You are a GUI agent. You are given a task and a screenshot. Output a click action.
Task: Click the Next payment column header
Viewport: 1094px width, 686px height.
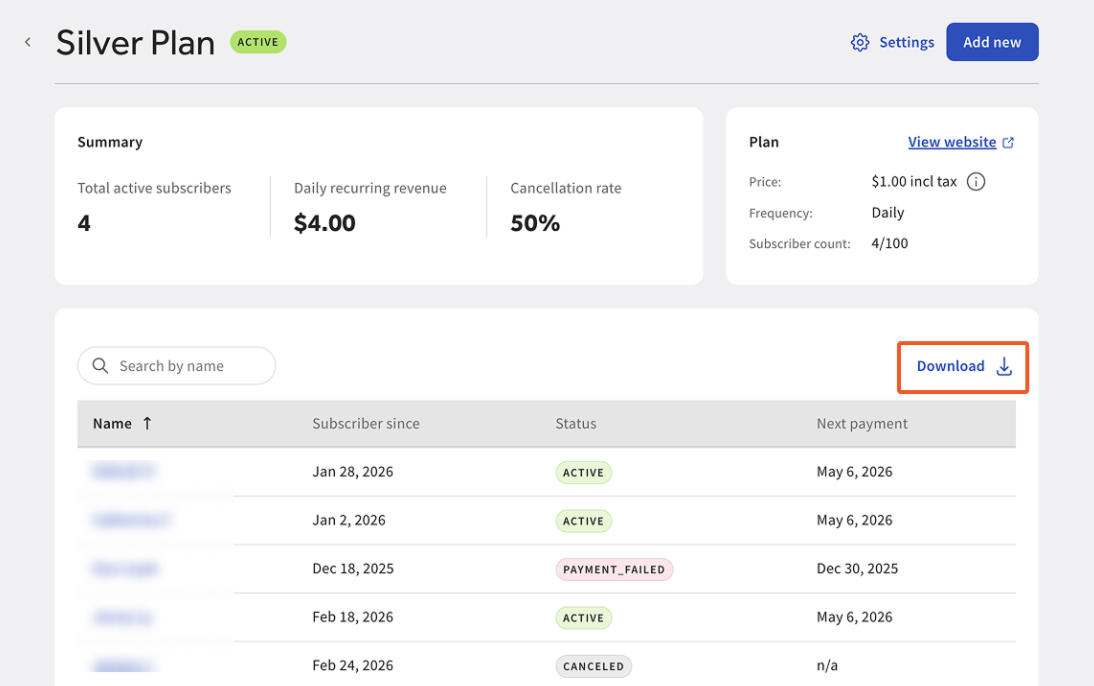(862, 424)
